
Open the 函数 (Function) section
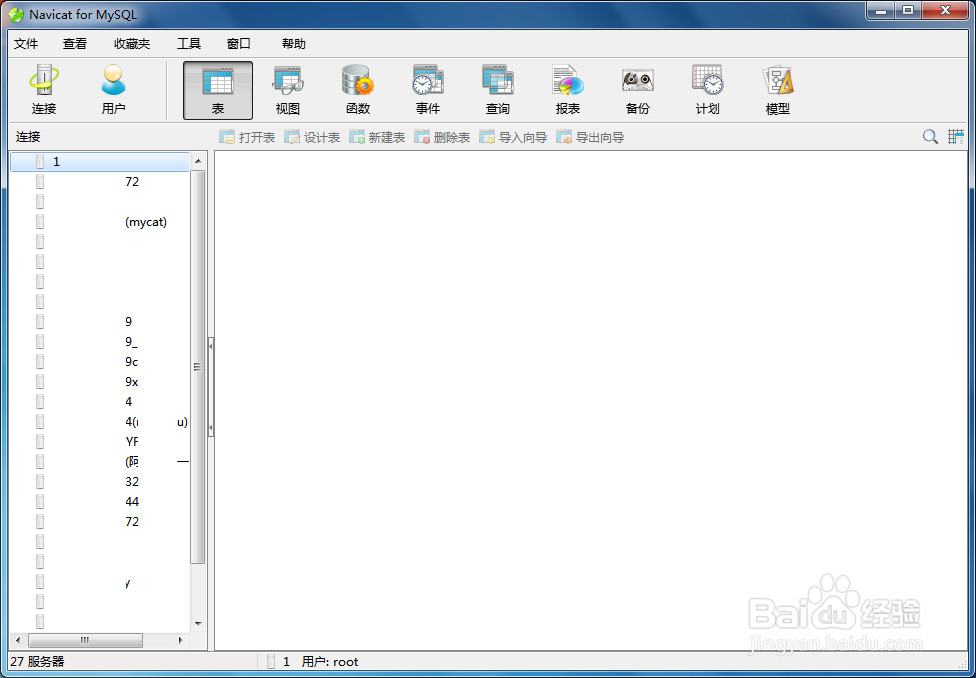click(358, 90)
